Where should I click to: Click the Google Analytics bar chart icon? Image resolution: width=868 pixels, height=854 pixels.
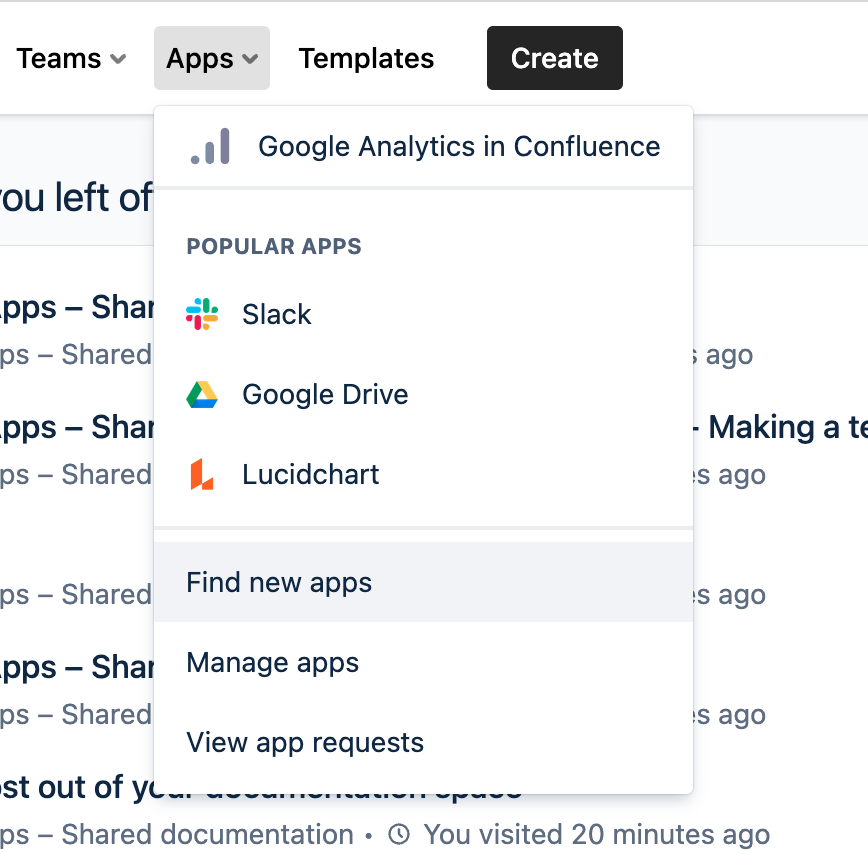point(210,146)
